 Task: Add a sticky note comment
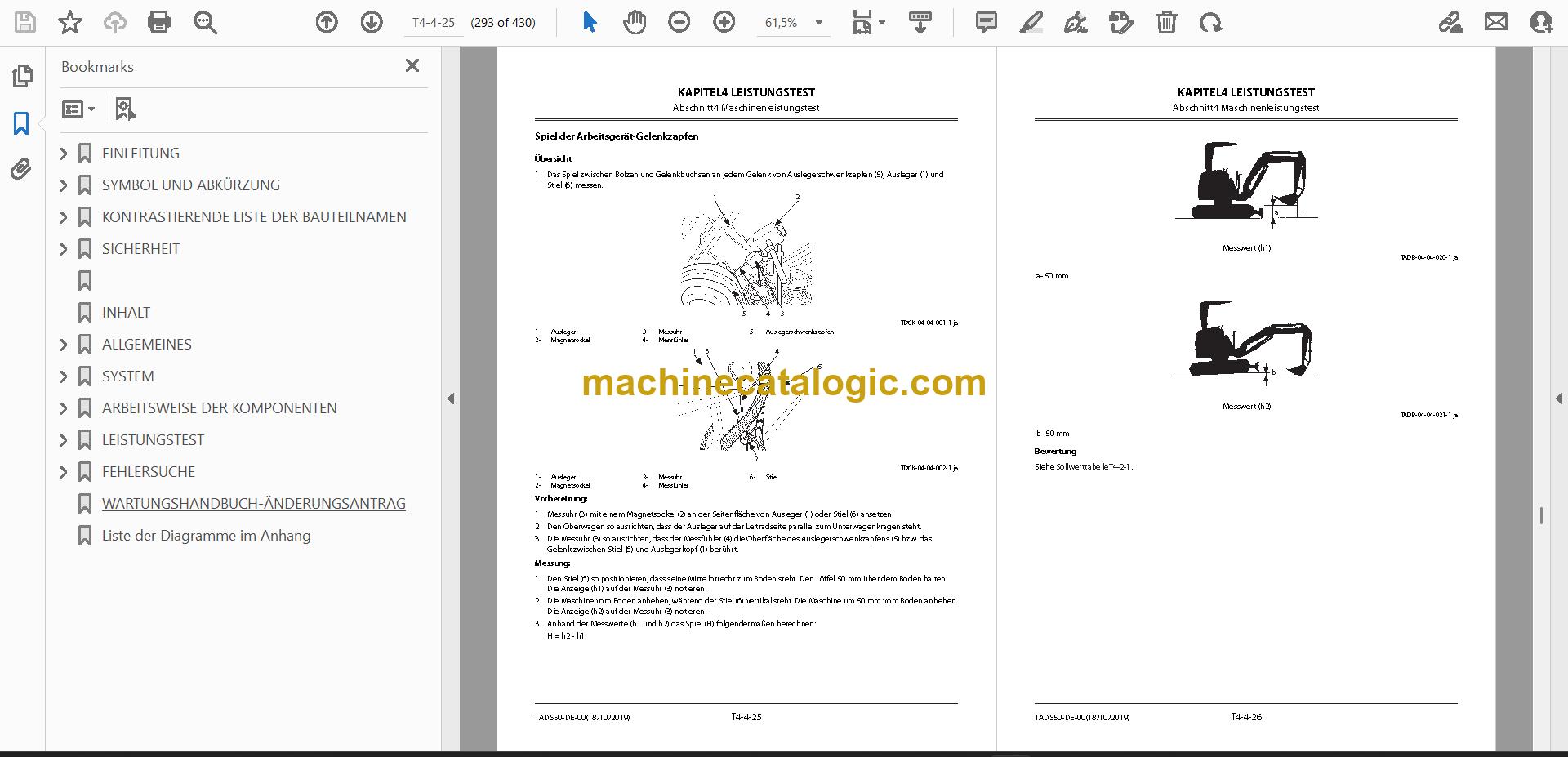(x=987, y=23)
